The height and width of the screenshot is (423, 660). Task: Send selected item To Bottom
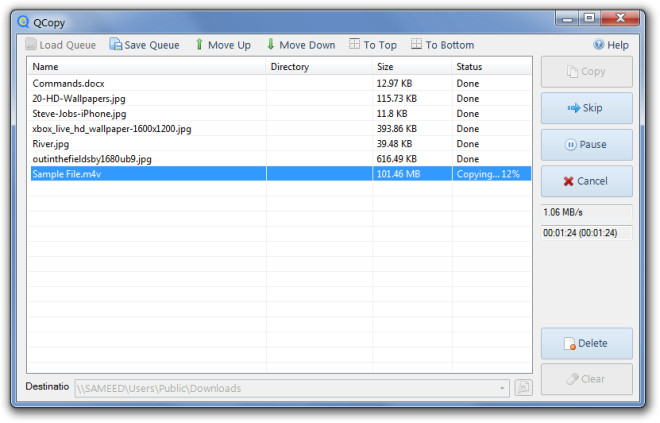[443, 45]
